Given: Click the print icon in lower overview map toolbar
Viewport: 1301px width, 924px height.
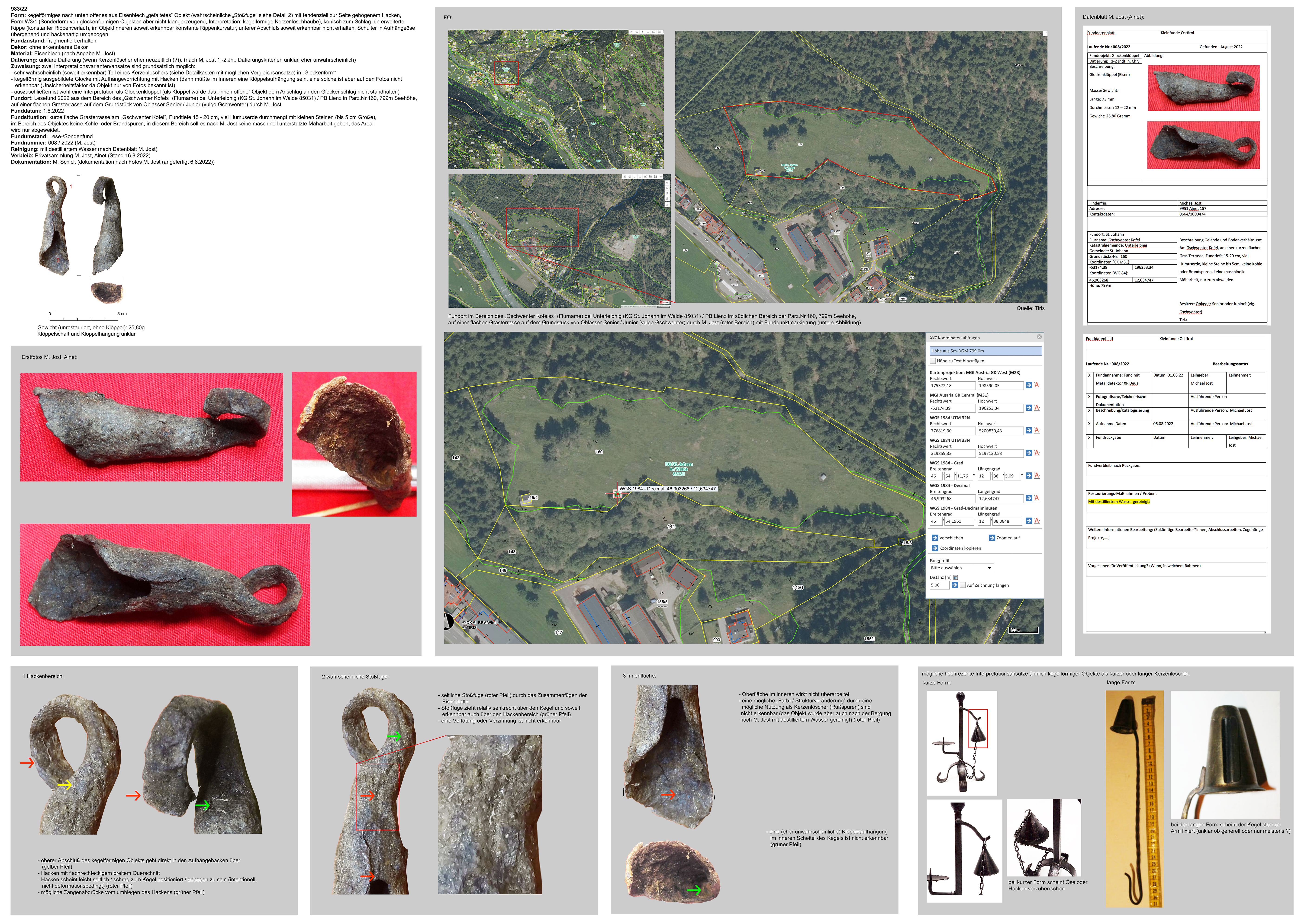Looking at the screenshot, I should coord(630,176).
